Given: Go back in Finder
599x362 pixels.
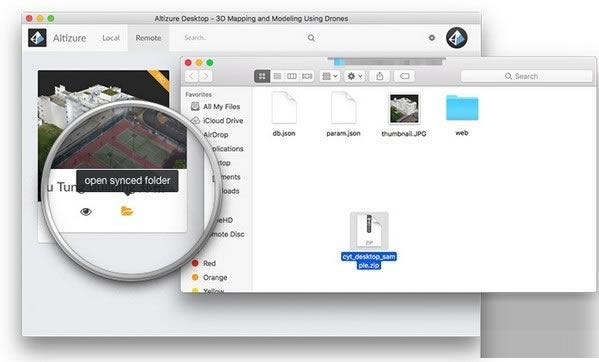Looking at the screenshot, I should [x=192, y=76].
